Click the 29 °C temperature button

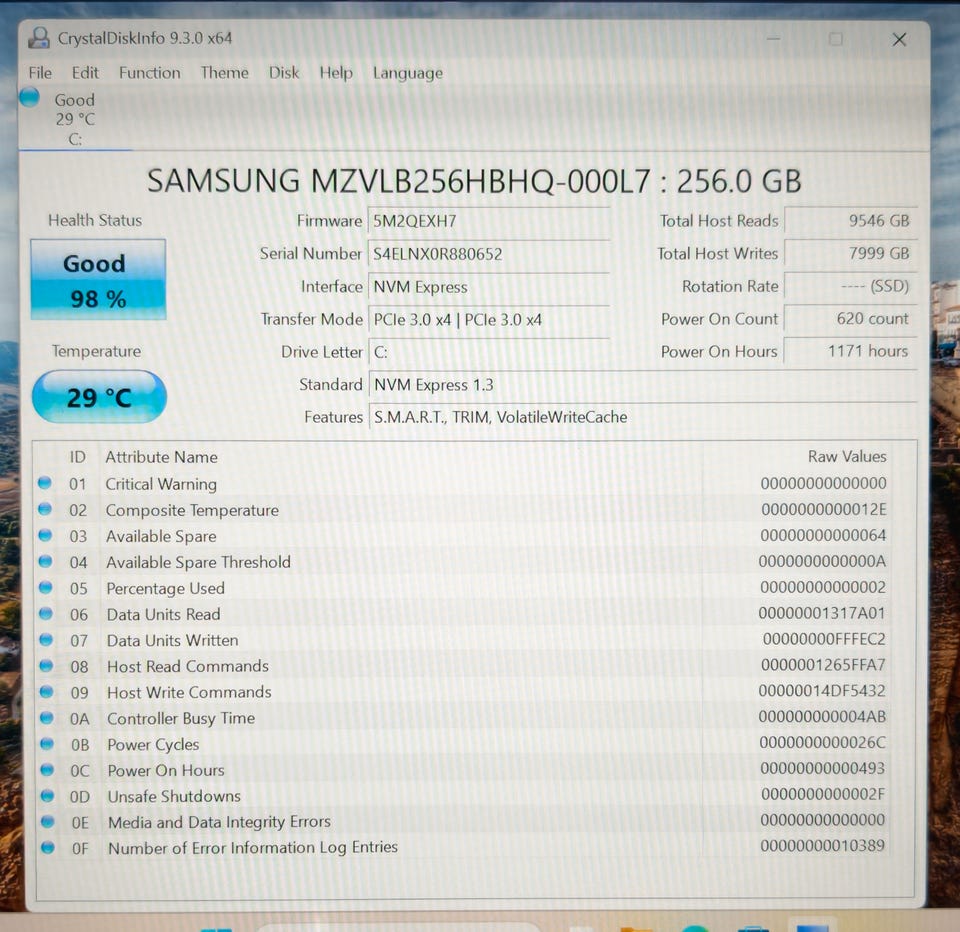[99, 397]
